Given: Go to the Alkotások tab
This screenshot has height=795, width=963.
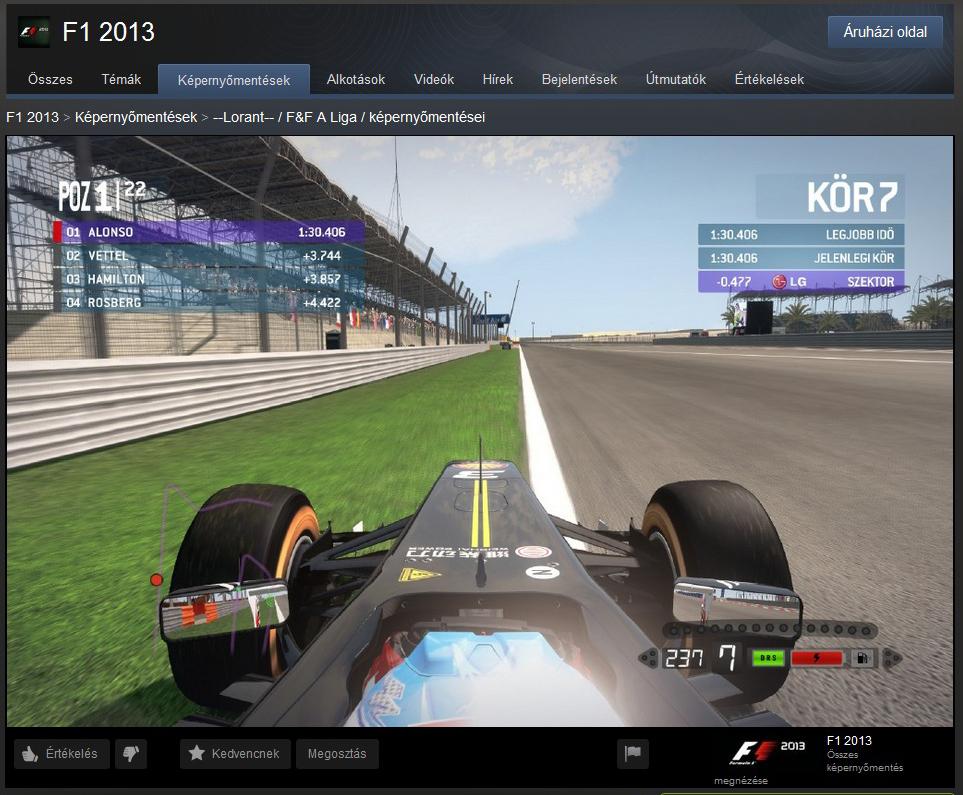Looking at the screenshot, I should [356, 79].
